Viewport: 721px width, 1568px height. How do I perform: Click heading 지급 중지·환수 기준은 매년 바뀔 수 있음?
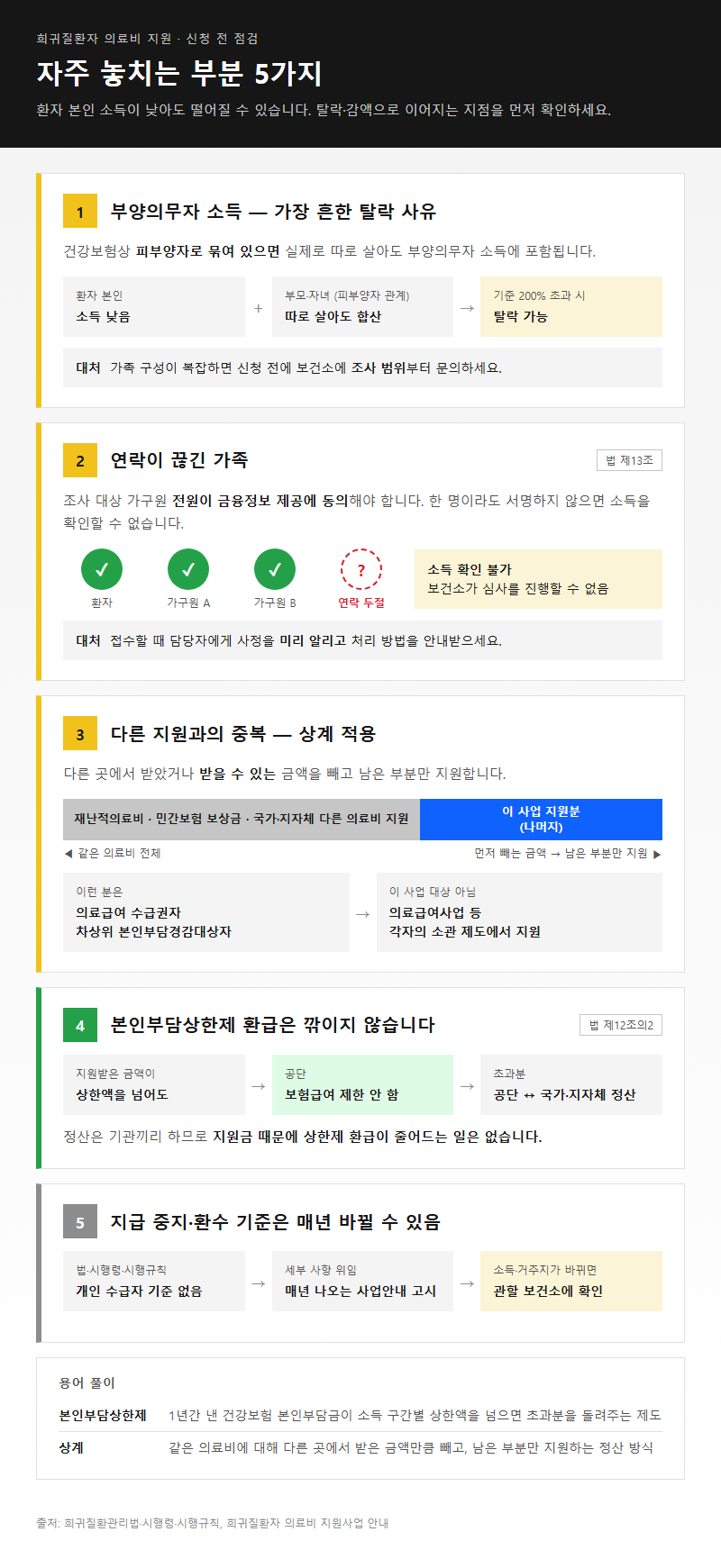point(276,1222)
